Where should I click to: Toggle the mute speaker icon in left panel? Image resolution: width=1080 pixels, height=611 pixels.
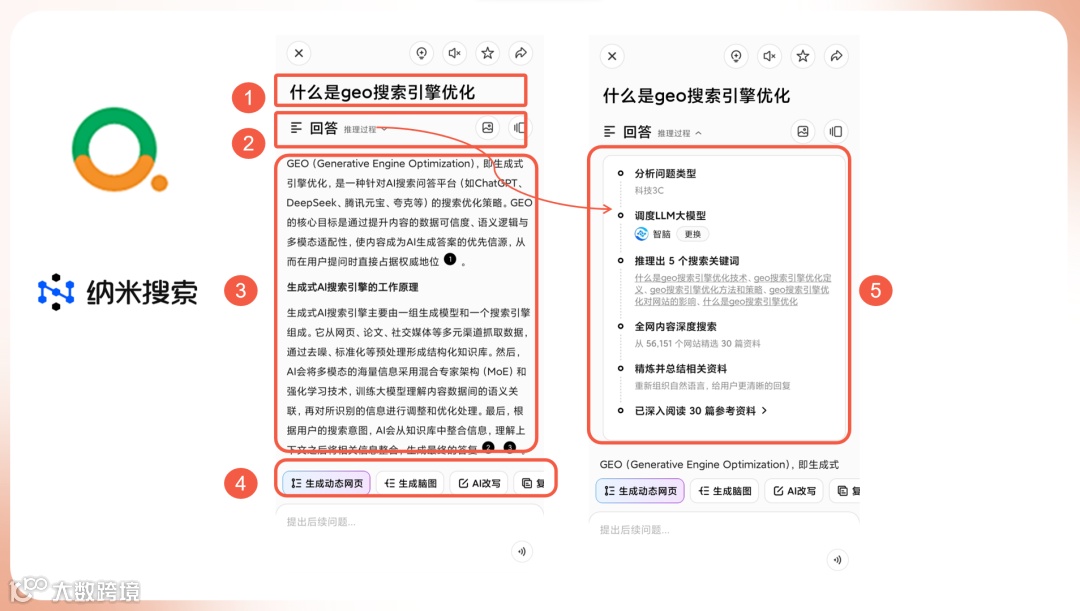click(455, 53)
